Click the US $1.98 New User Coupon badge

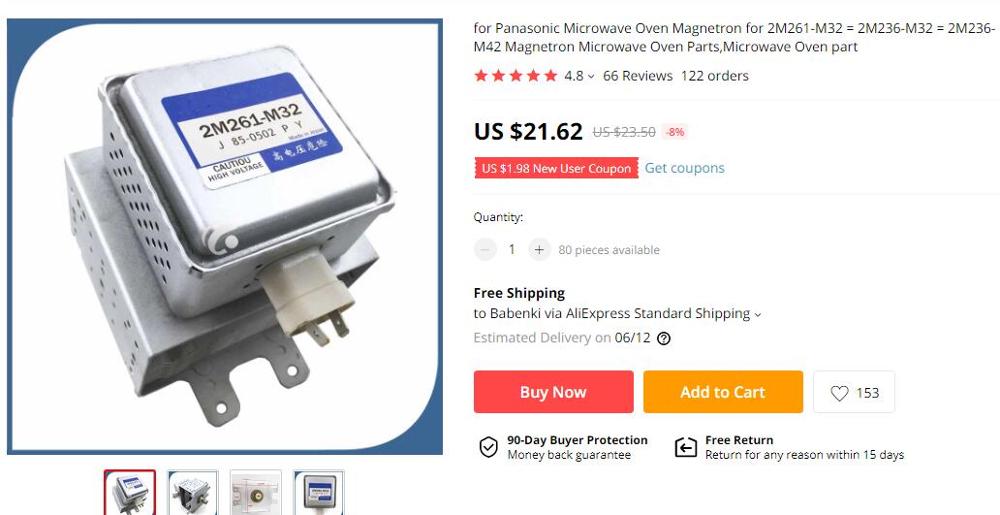pyautogui.click(x=556, y=168)
